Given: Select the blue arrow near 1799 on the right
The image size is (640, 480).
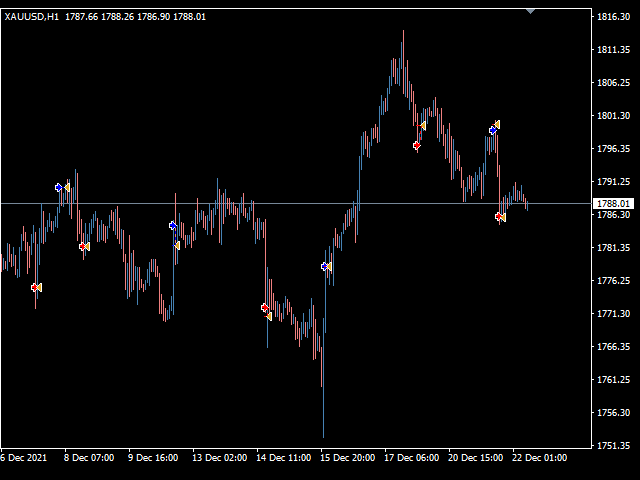Looking at the screenshot, I should (x=492, y=130).
